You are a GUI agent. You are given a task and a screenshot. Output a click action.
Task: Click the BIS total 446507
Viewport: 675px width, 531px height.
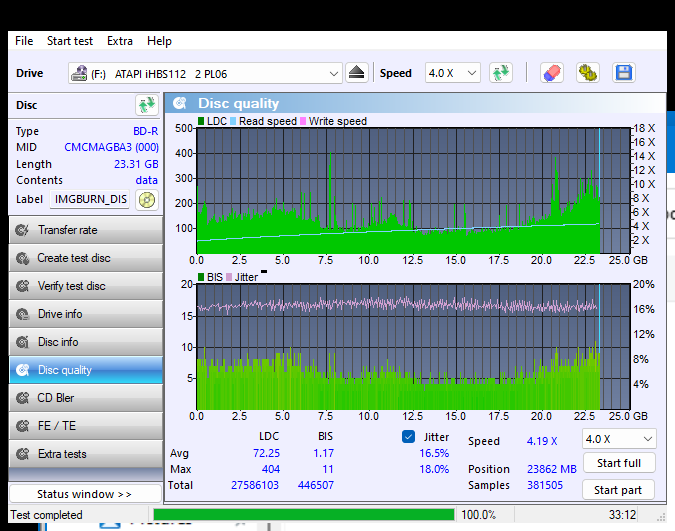point(316,485)
